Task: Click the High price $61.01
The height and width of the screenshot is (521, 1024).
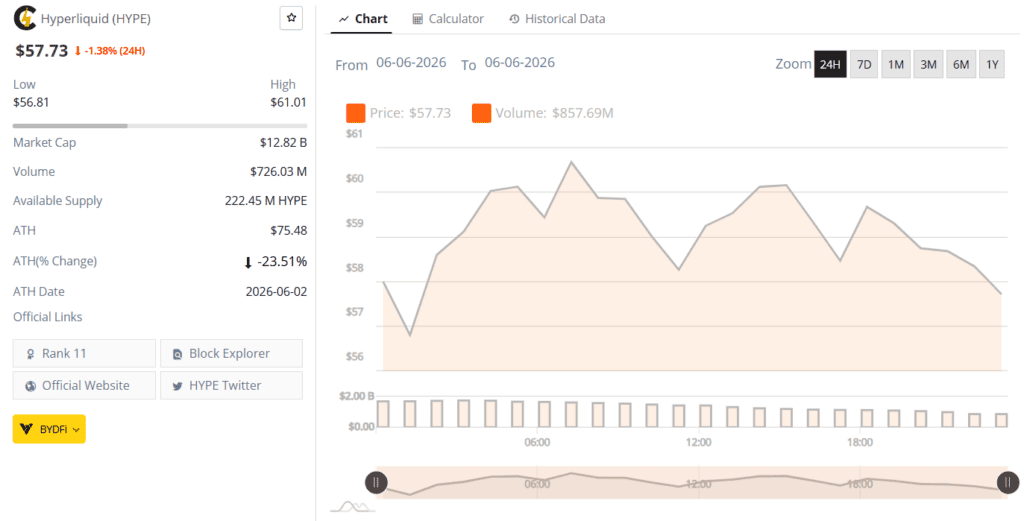Action: click(x=288, y=103)
